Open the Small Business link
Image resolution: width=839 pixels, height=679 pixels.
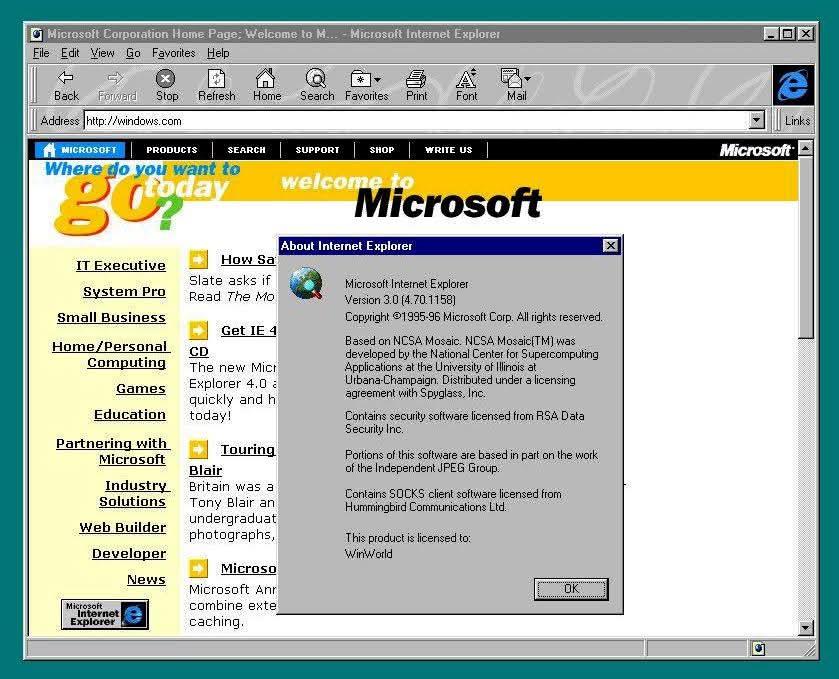tap(111, 317)
